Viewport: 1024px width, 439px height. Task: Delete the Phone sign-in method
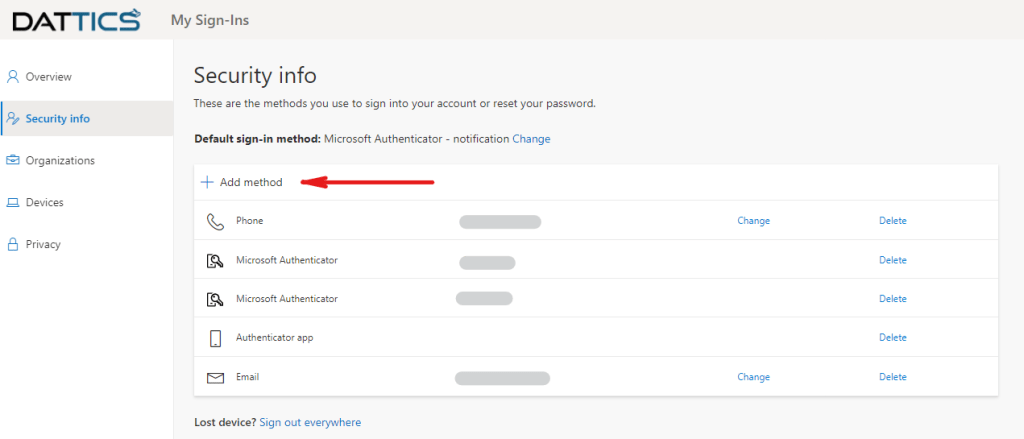click(x=892, y=221)
